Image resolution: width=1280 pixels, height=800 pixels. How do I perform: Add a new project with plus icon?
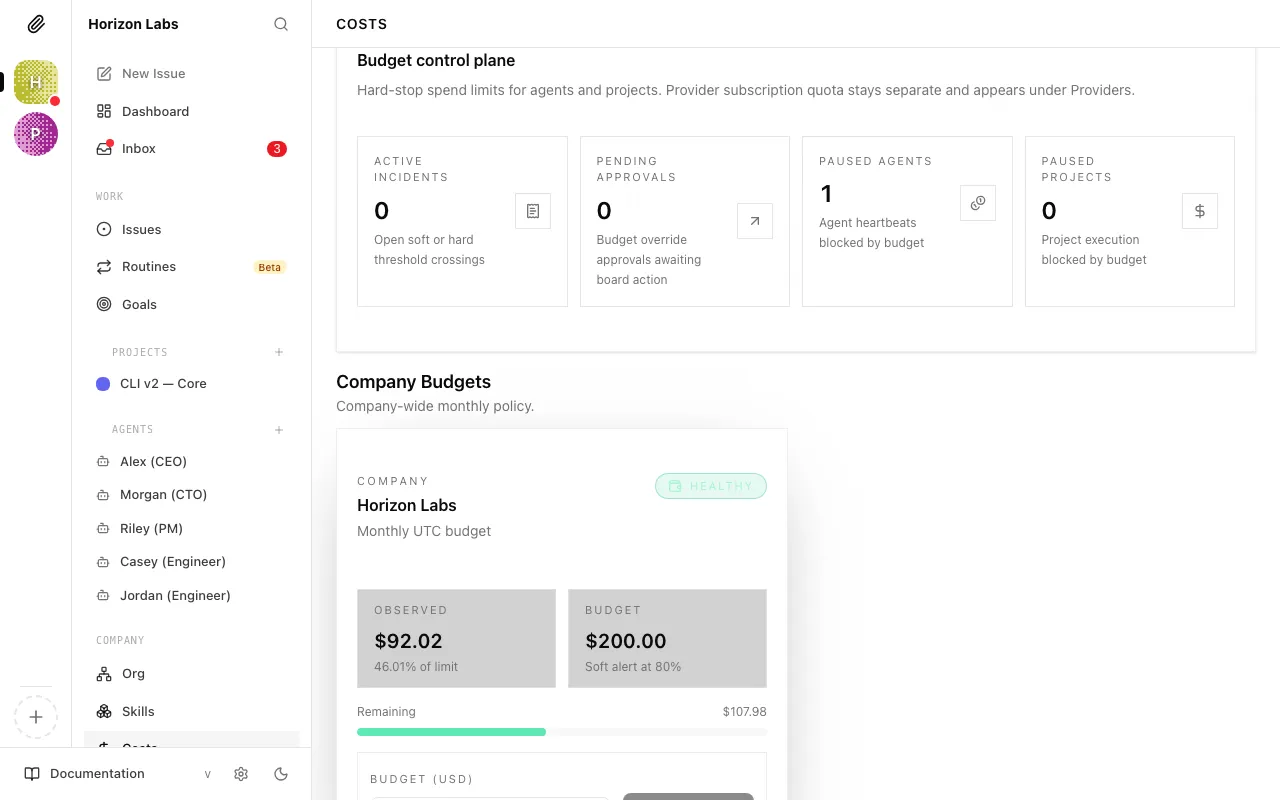[x=279, y=352]
